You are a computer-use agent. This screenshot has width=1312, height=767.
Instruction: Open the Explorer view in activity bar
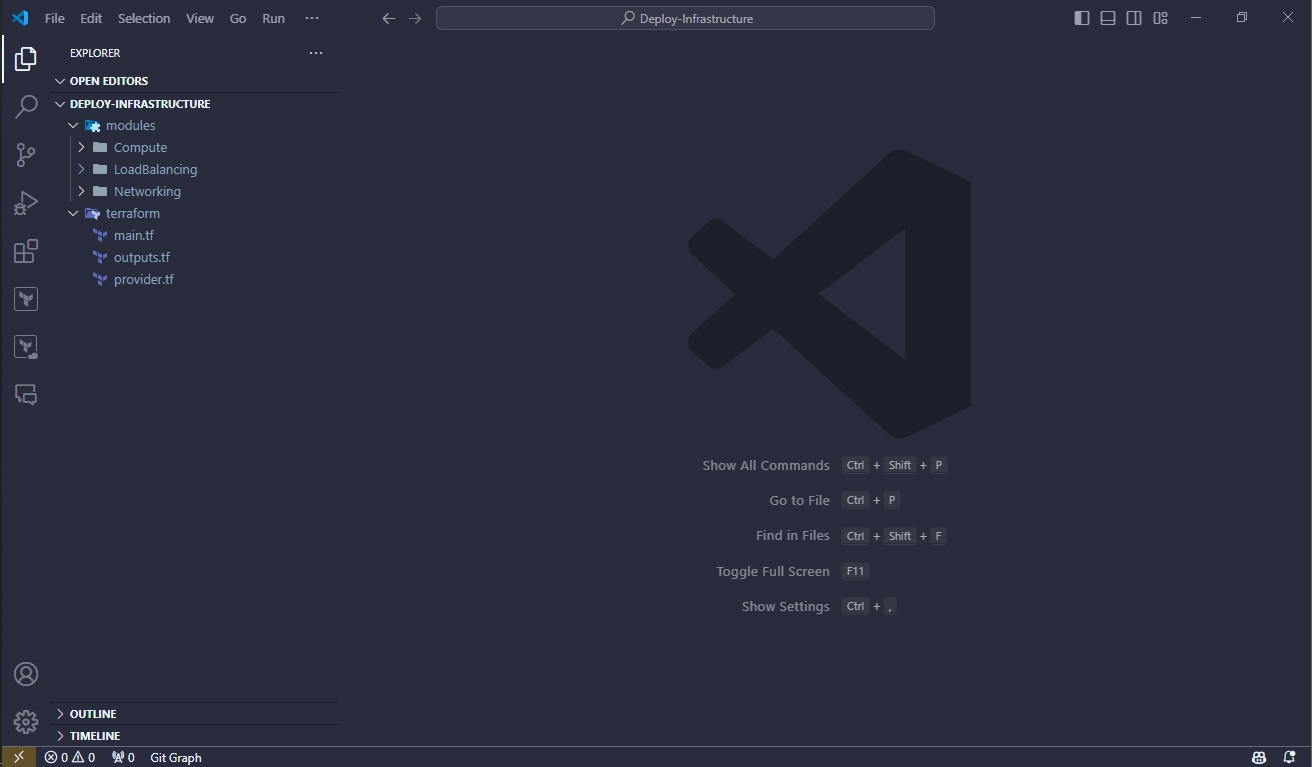click(x=26, y=59)
